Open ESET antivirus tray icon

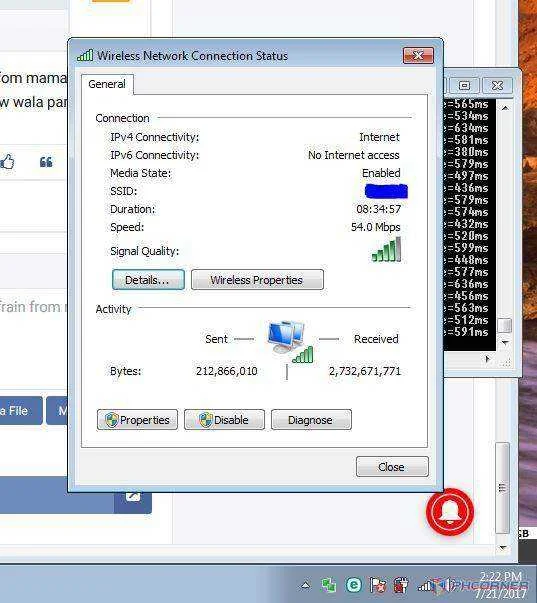[354, 585]
